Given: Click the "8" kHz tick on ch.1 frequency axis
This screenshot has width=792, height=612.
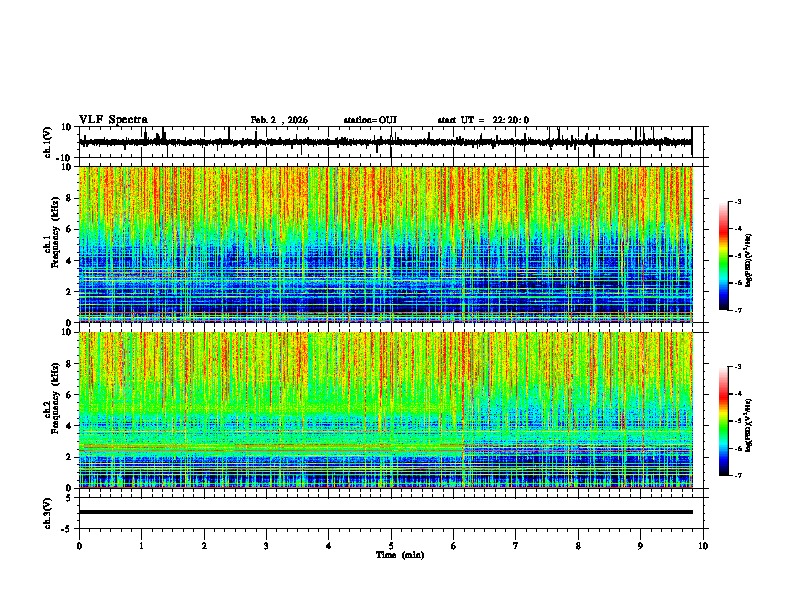Looking at the screenshot, I should tap(69, 198).
